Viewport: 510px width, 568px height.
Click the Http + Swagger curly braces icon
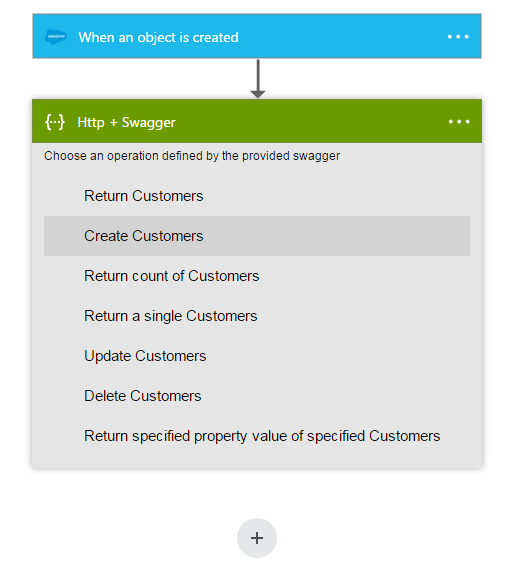coord(55,122)
